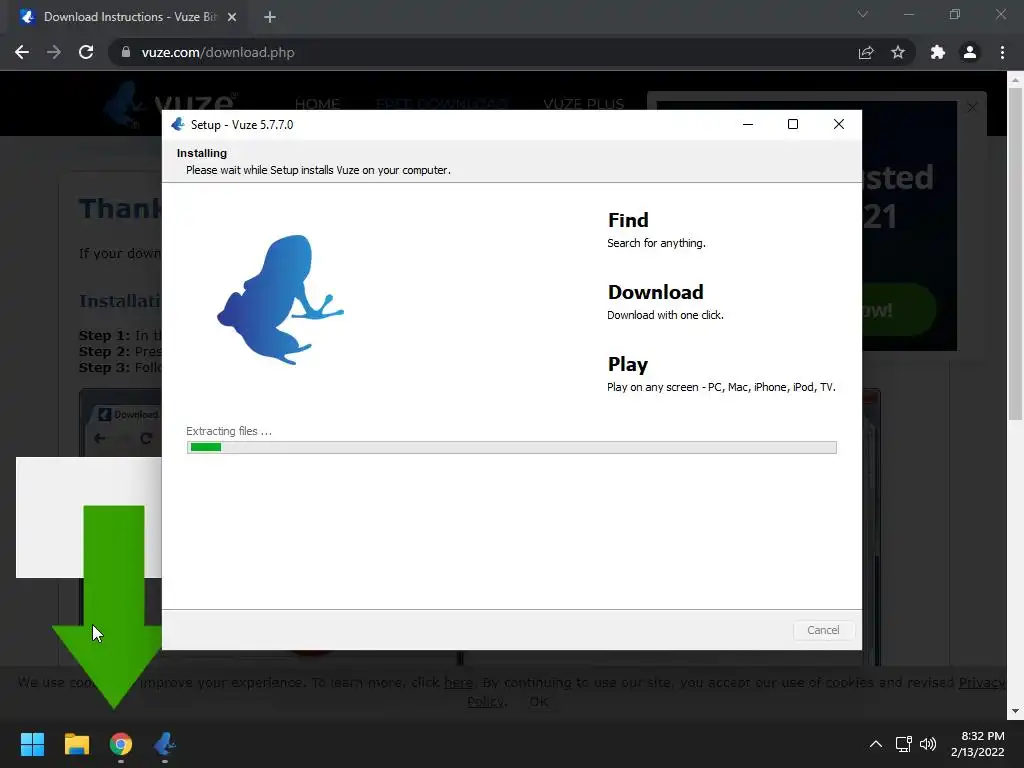
Task: Click the Installing header text
Action: 202,153
